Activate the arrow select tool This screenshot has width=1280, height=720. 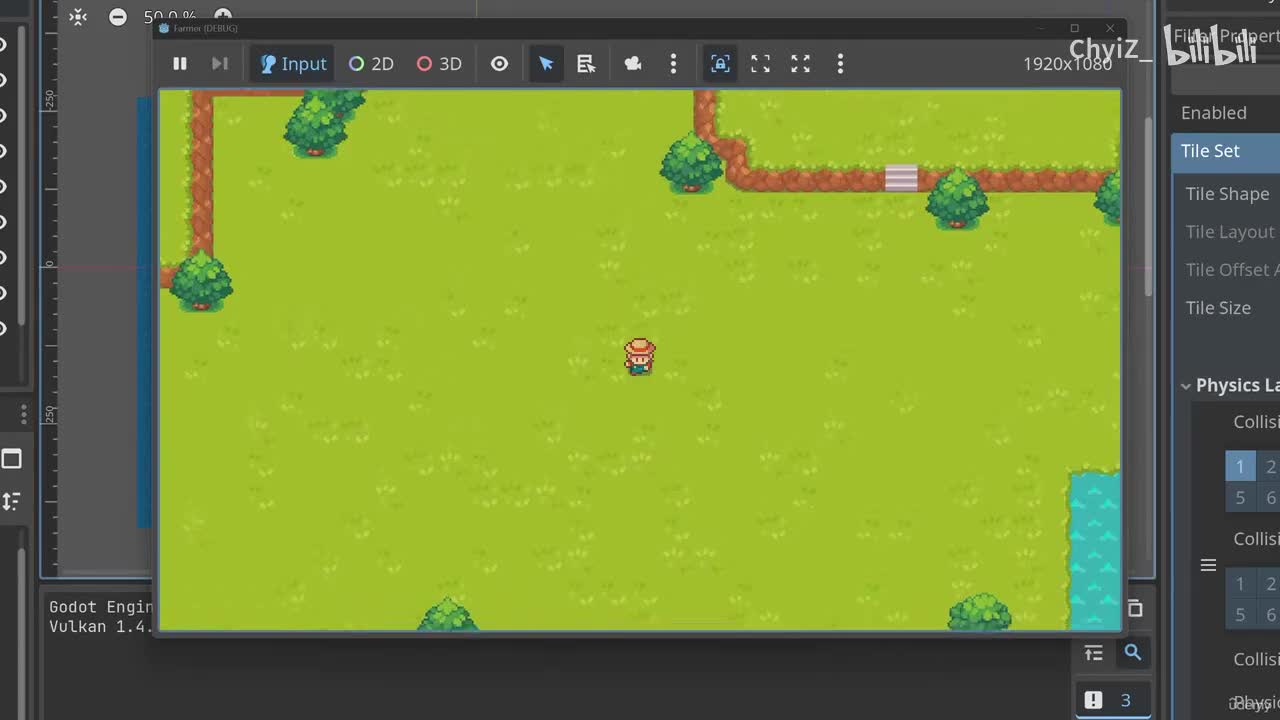click(x=546, y=64)
